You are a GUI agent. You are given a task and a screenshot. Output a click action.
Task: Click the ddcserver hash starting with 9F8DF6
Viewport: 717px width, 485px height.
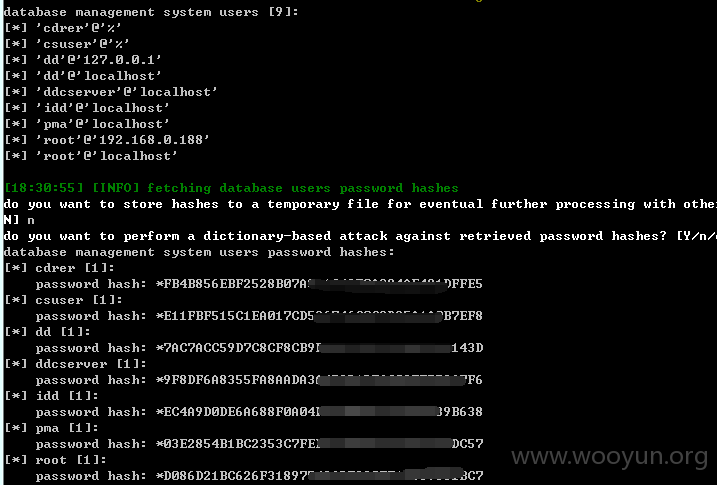pos(319,380)
